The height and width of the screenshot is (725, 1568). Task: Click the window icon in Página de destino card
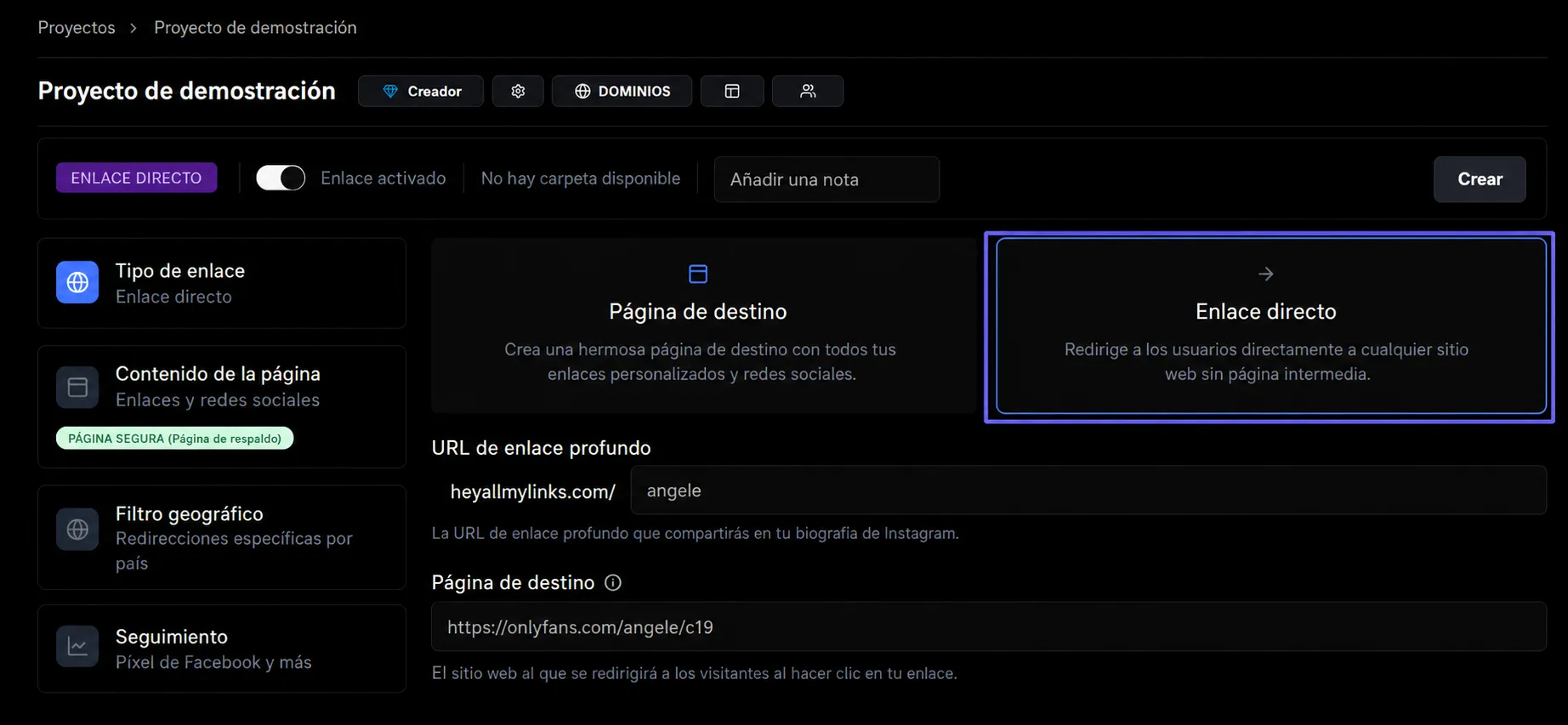(x=698, y=274)
